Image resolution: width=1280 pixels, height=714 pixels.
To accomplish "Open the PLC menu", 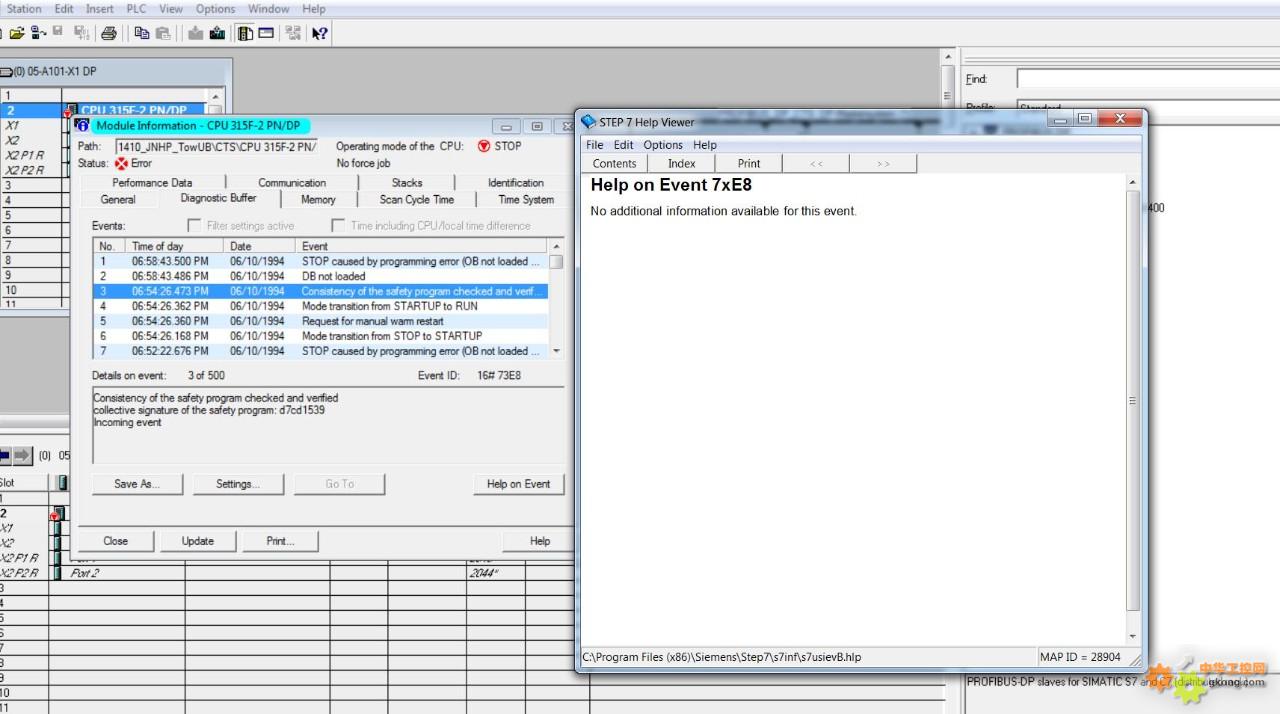I will [136, 9].
